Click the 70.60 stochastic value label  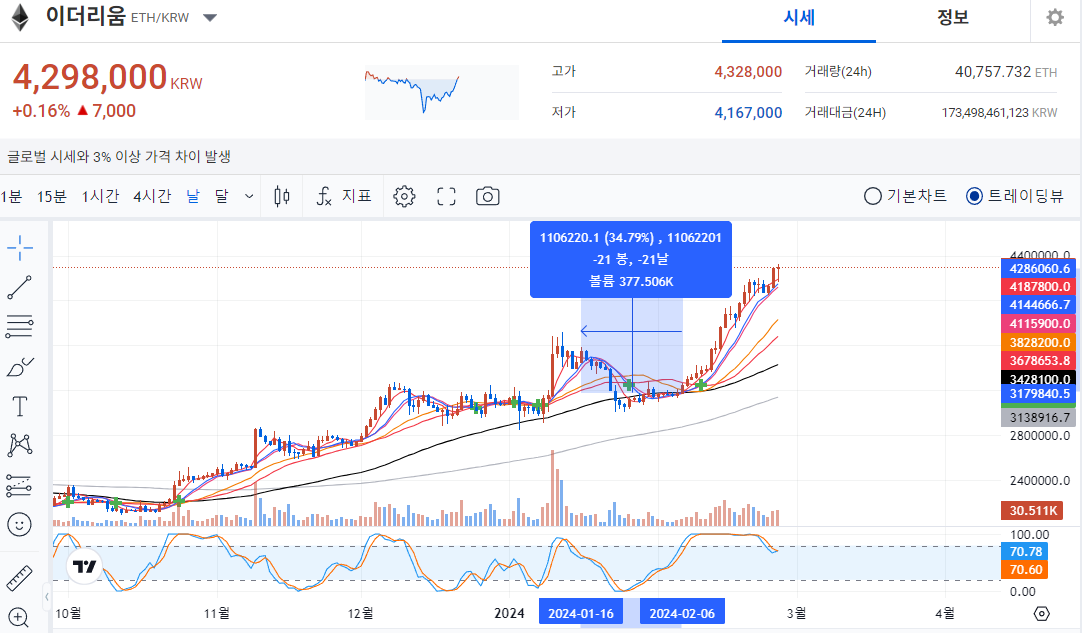[x=1025, y=569]
